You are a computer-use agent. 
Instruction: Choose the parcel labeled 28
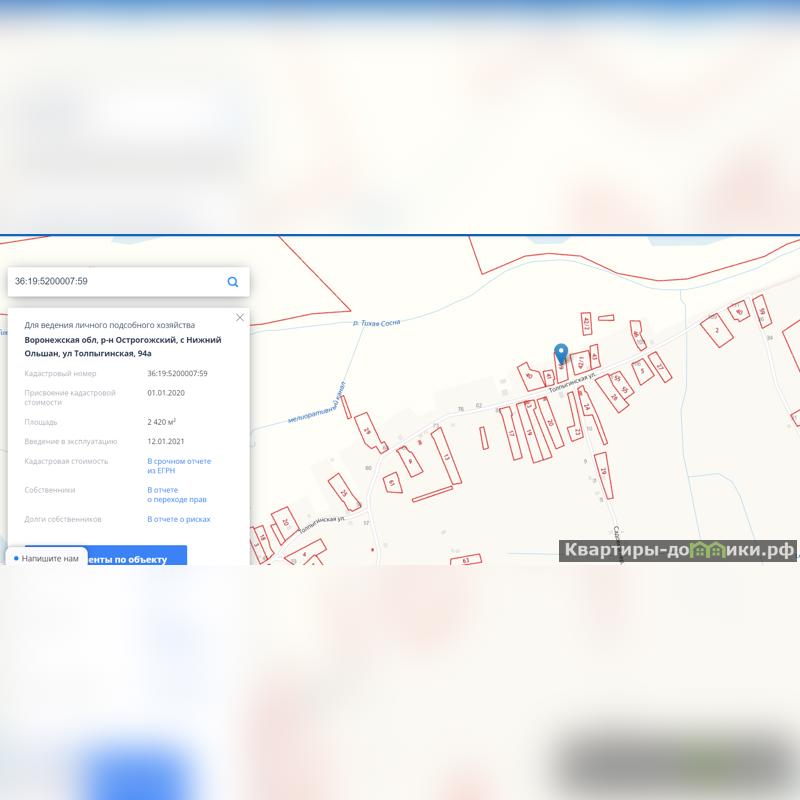coord(614,396)
